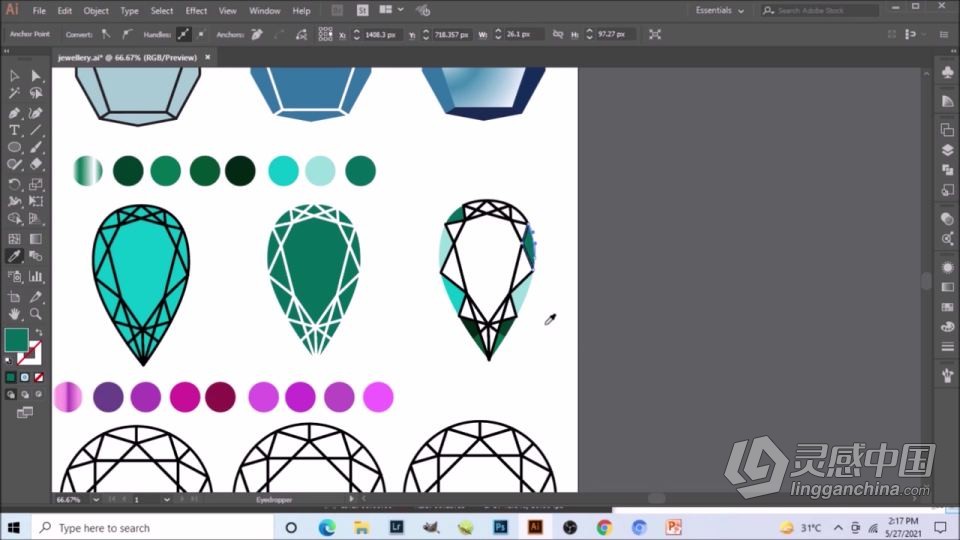Open the Edit menu

(x=64, y=10)
